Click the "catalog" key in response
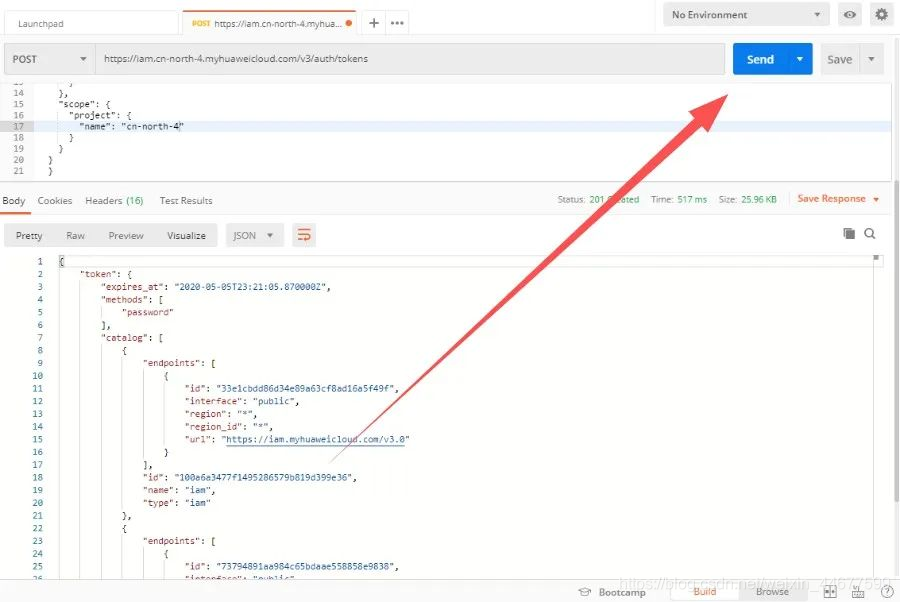The height and width of the screenshot is (602, 900). [123, 337]
